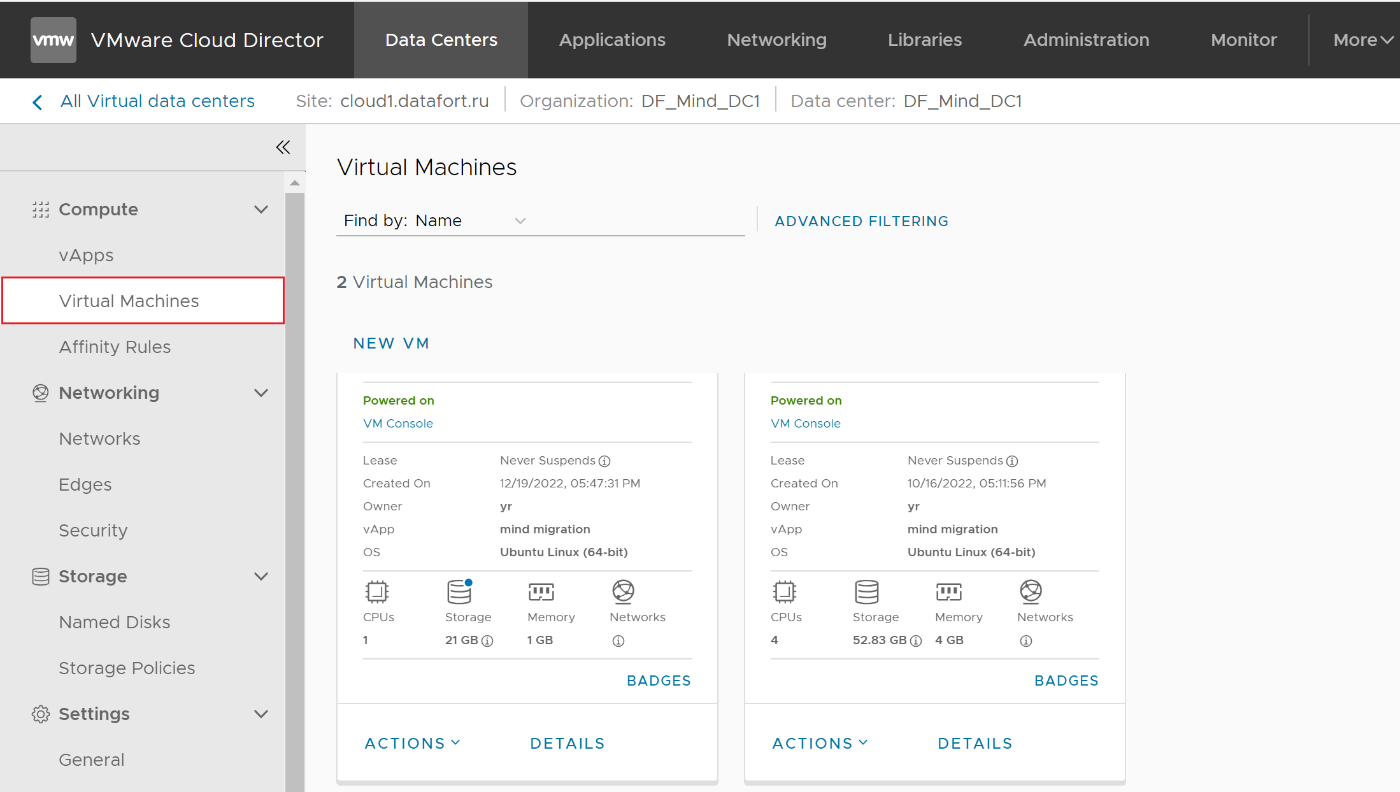The image size is (1400, 792).
Task: Open the Applications tab
Action: point(612,40)
